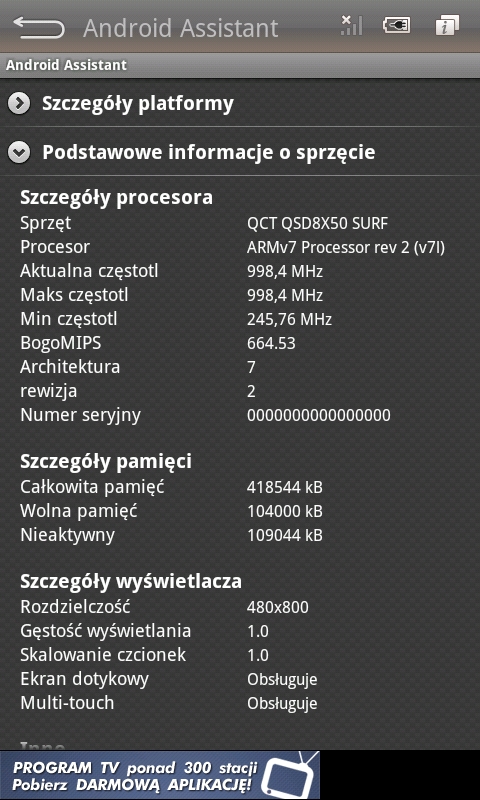The width and height of the screenshot is (480, 800).
Task: Tap the Aktualna częstotl 998,4 MHz row
Action: [x=240, y=271]
